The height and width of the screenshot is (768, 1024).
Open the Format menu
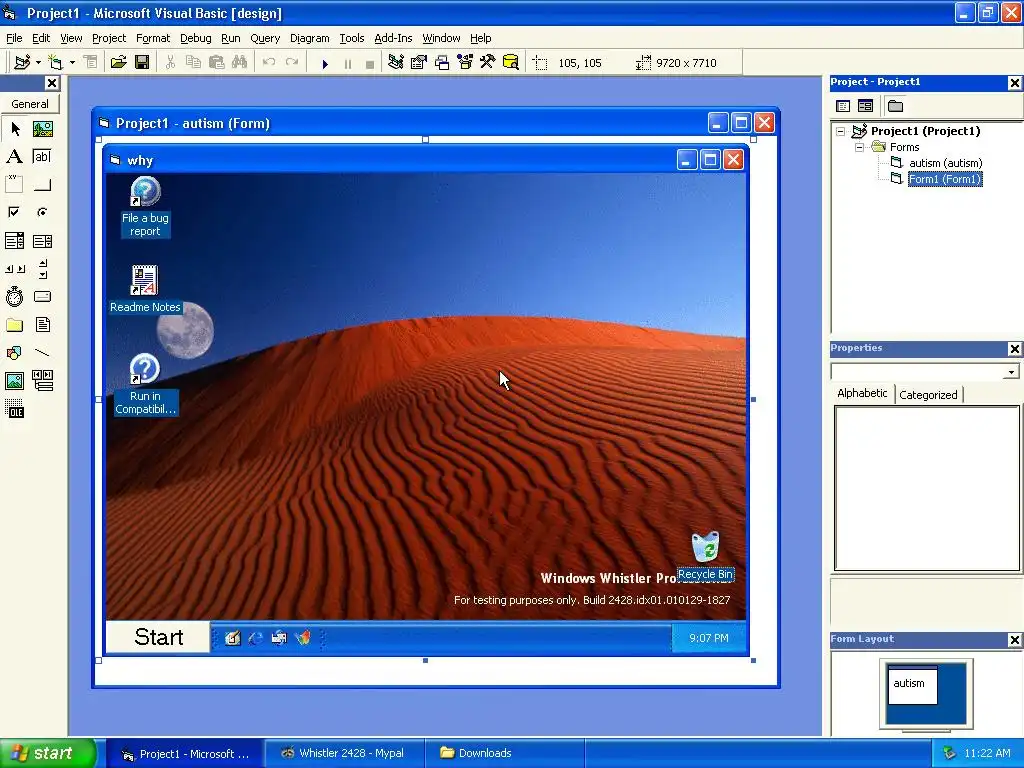[152, 39]
